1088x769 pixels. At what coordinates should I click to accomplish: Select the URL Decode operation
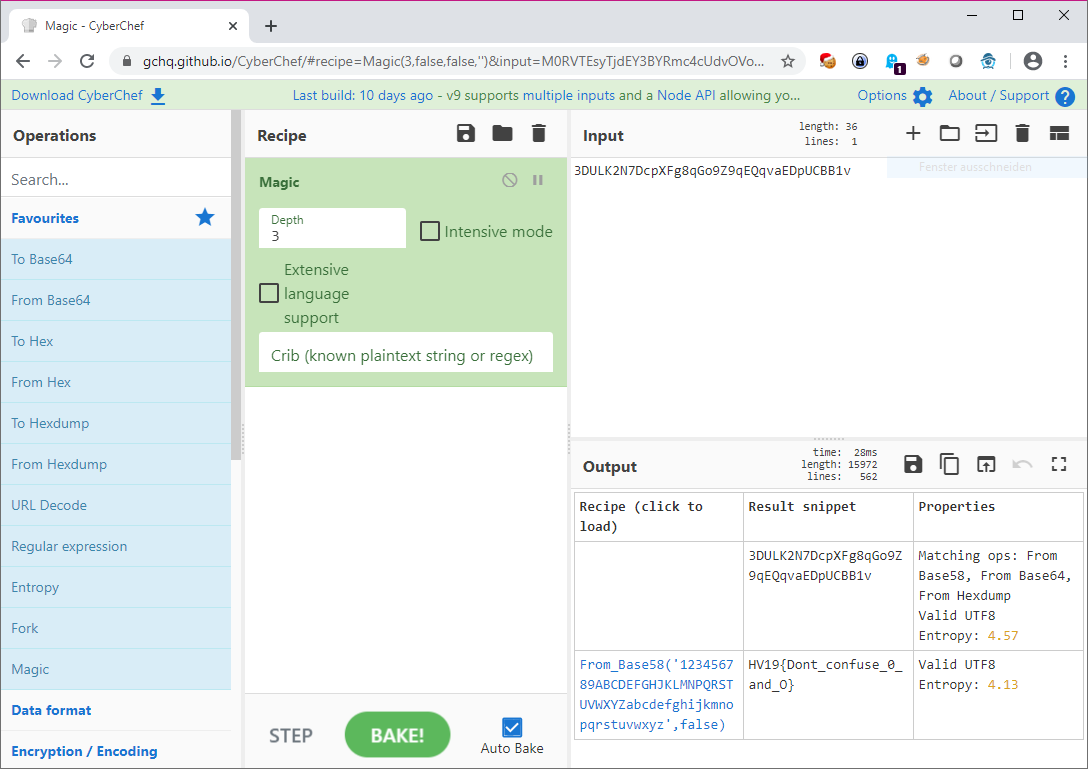(116, 505)
